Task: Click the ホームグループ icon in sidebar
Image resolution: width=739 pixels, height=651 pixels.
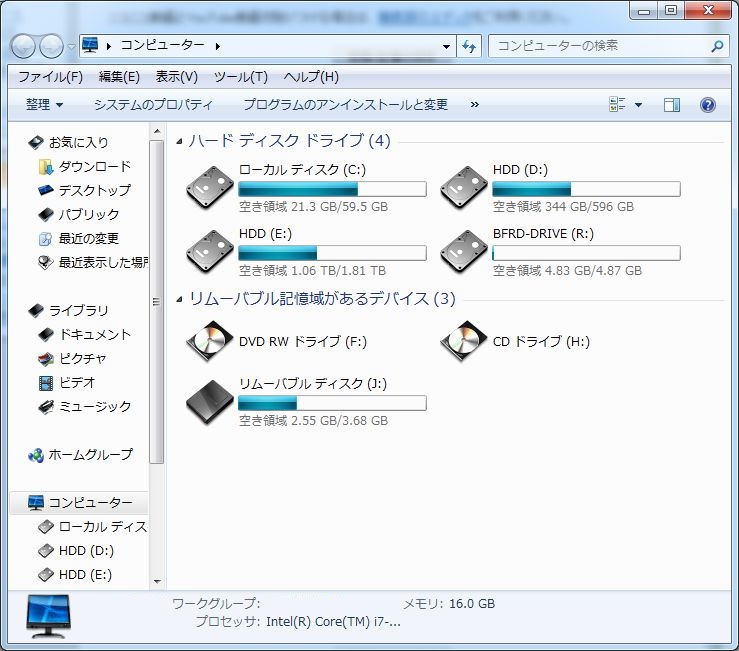Action: 36,455
